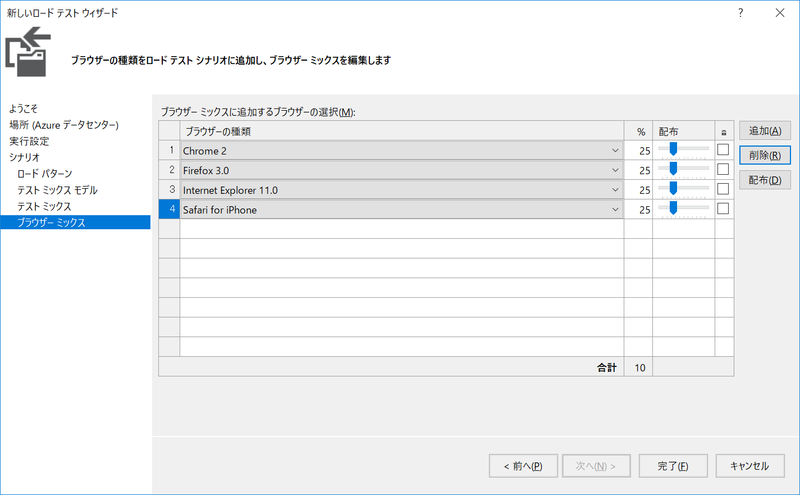Click the 配布(D) button
The width and height of the screenshot is (800, 495).
765,180
